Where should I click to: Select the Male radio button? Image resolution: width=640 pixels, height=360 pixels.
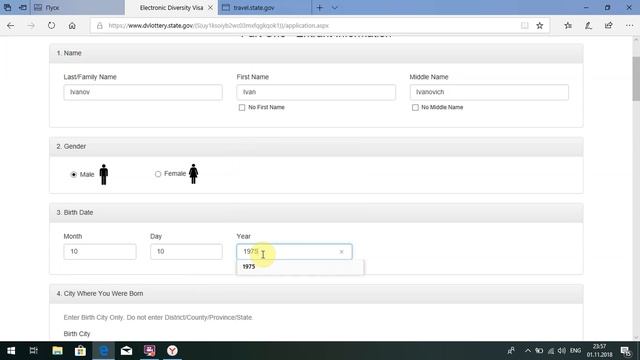(x=73, y=174)
